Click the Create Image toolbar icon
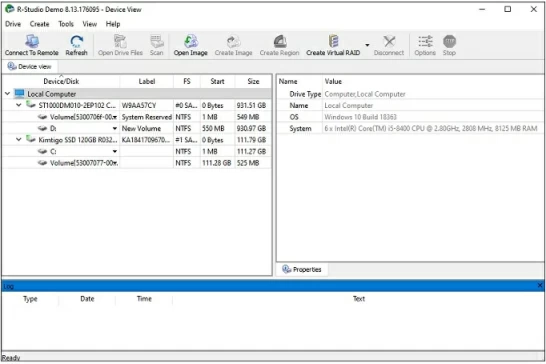Viewport: 546px width, 364px height. (233, 41)
